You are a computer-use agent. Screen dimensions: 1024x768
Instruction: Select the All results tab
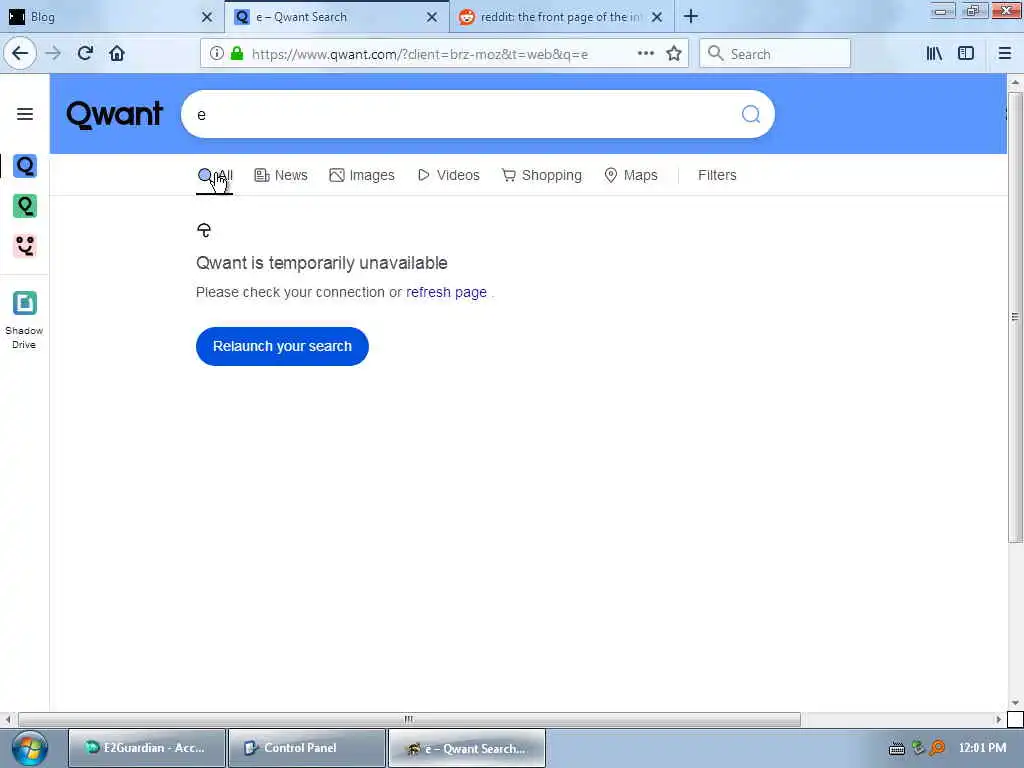click(215, 176)
